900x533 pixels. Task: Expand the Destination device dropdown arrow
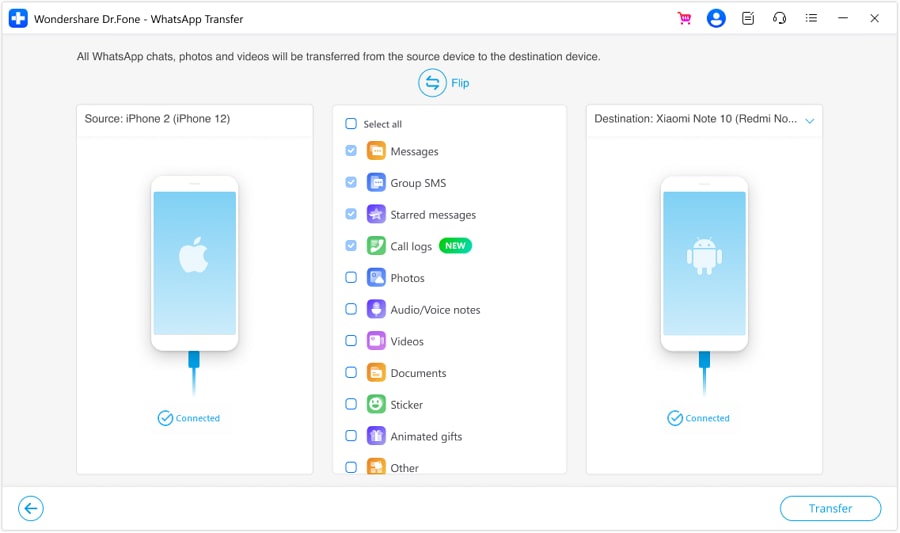point(809,120)
